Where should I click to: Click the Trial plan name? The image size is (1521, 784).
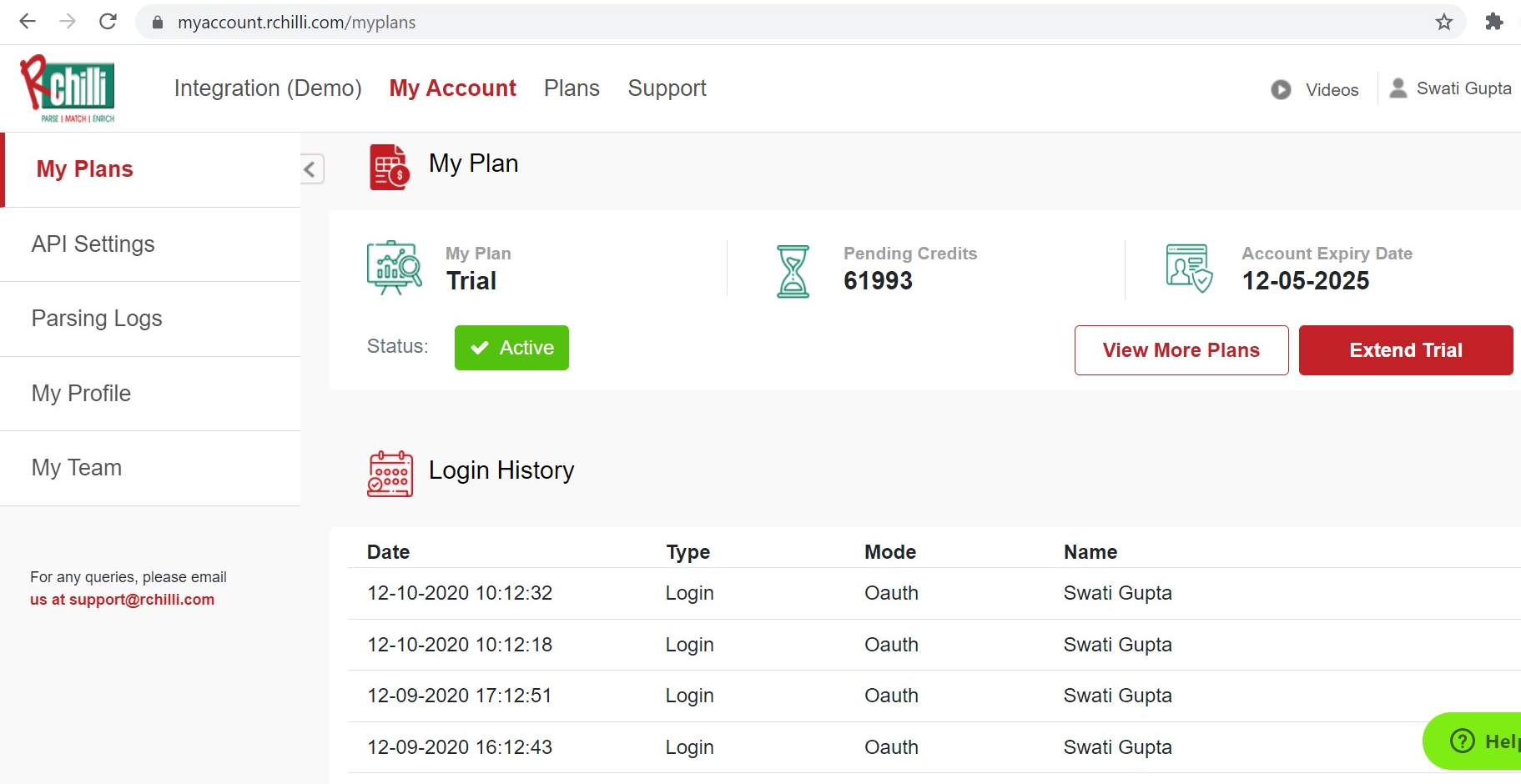pyautogui.click(x=471, y=281)
